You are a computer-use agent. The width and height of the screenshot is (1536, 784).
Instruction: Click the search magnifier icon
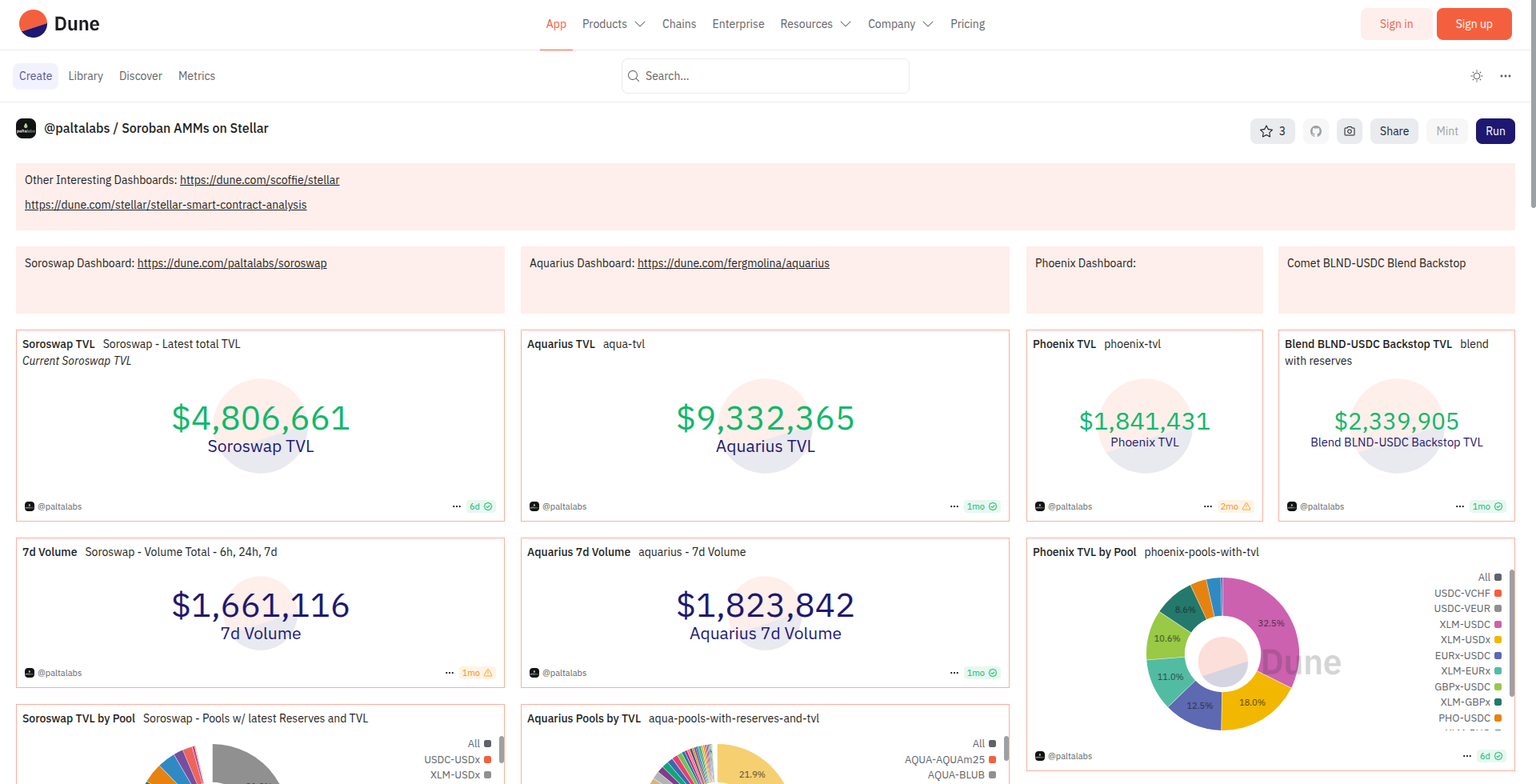(634, 76)
